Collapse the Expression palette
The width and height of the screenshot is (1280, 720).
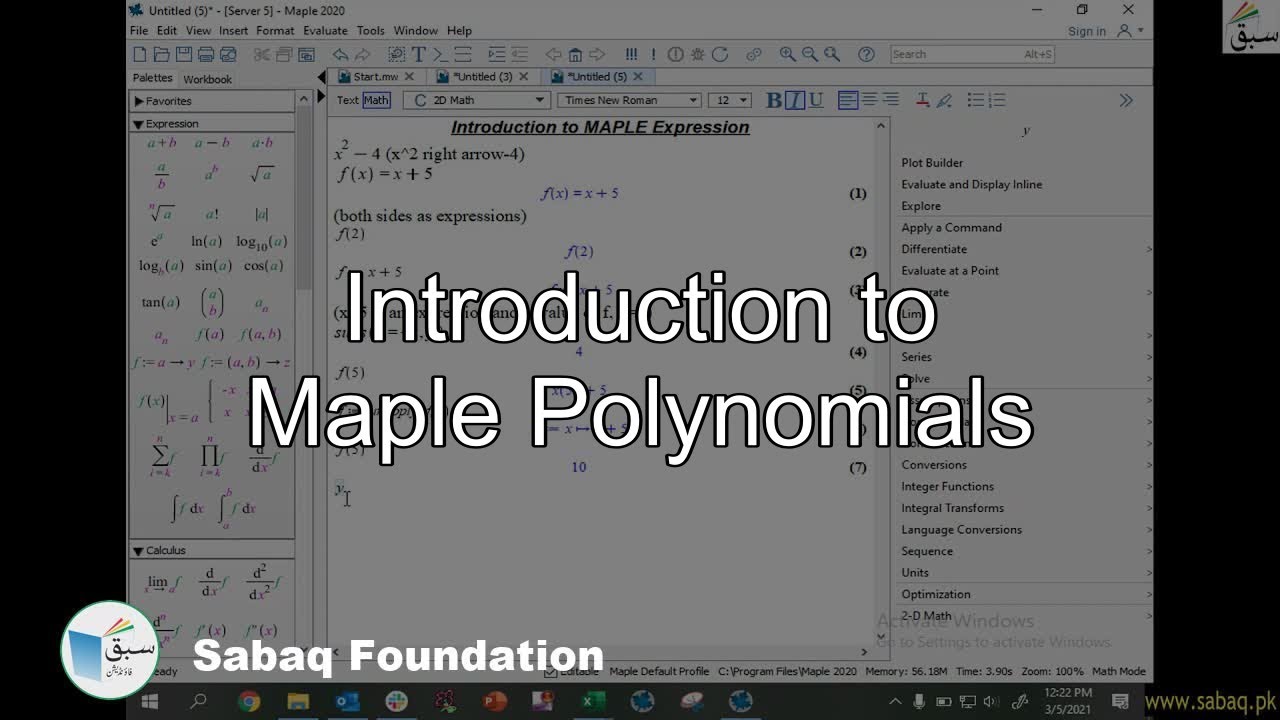point(138,124)
